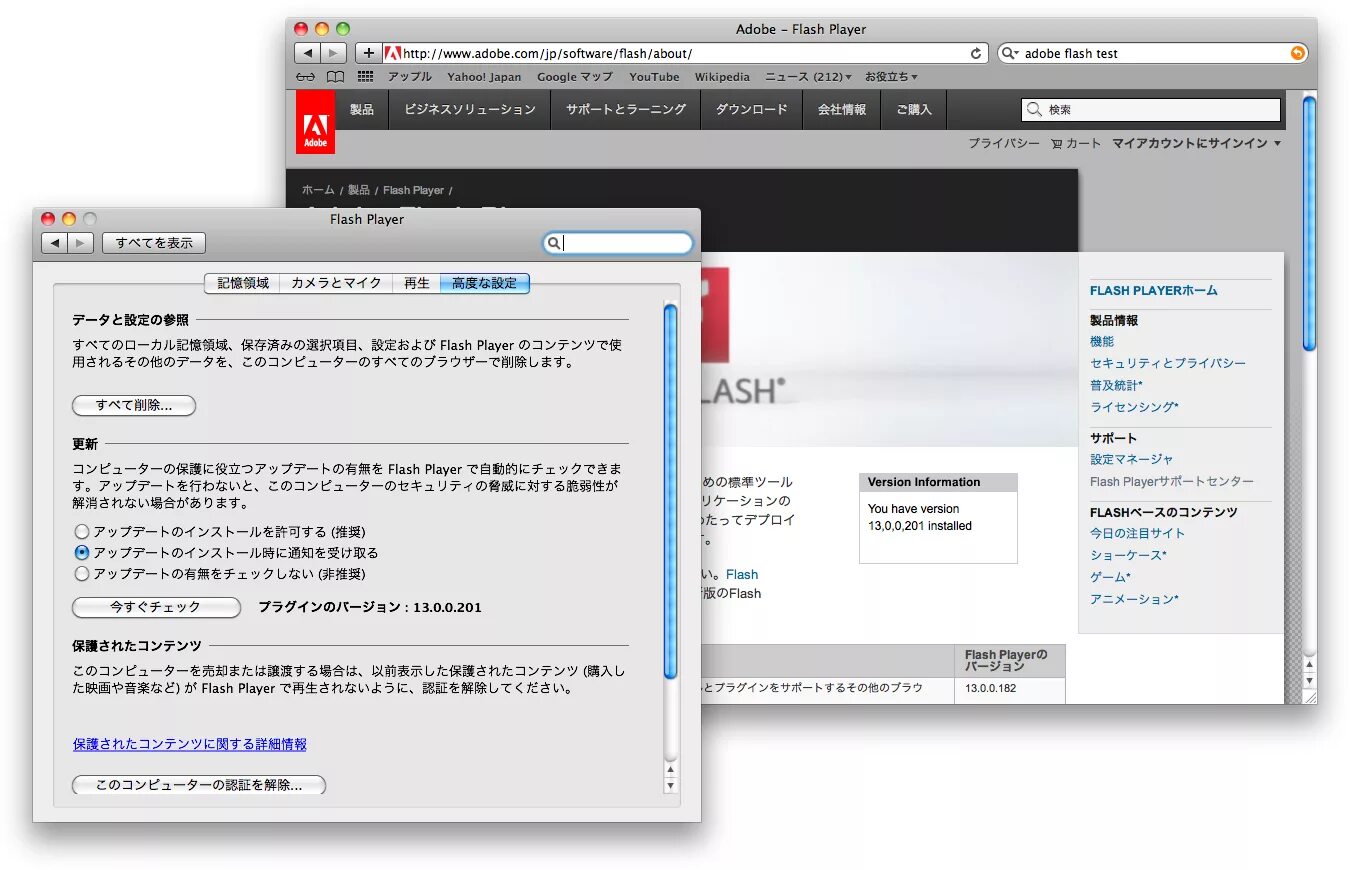1350x870 pixels.
Task: Click the Wikipedia bookmark
Action: coord(722,77)
